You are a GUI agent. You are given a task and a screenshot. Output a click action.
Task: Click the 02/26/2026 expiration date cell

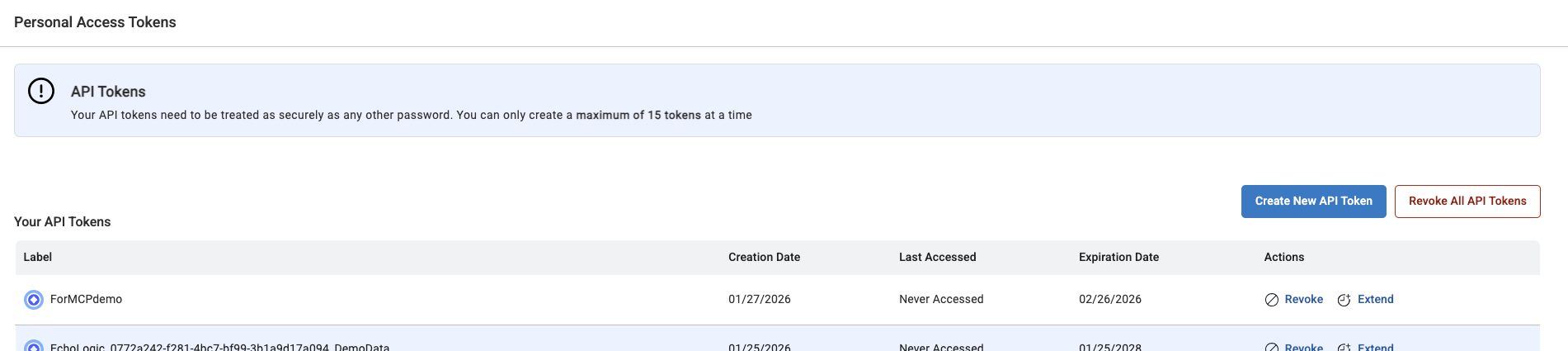(x=1109, y=300)
